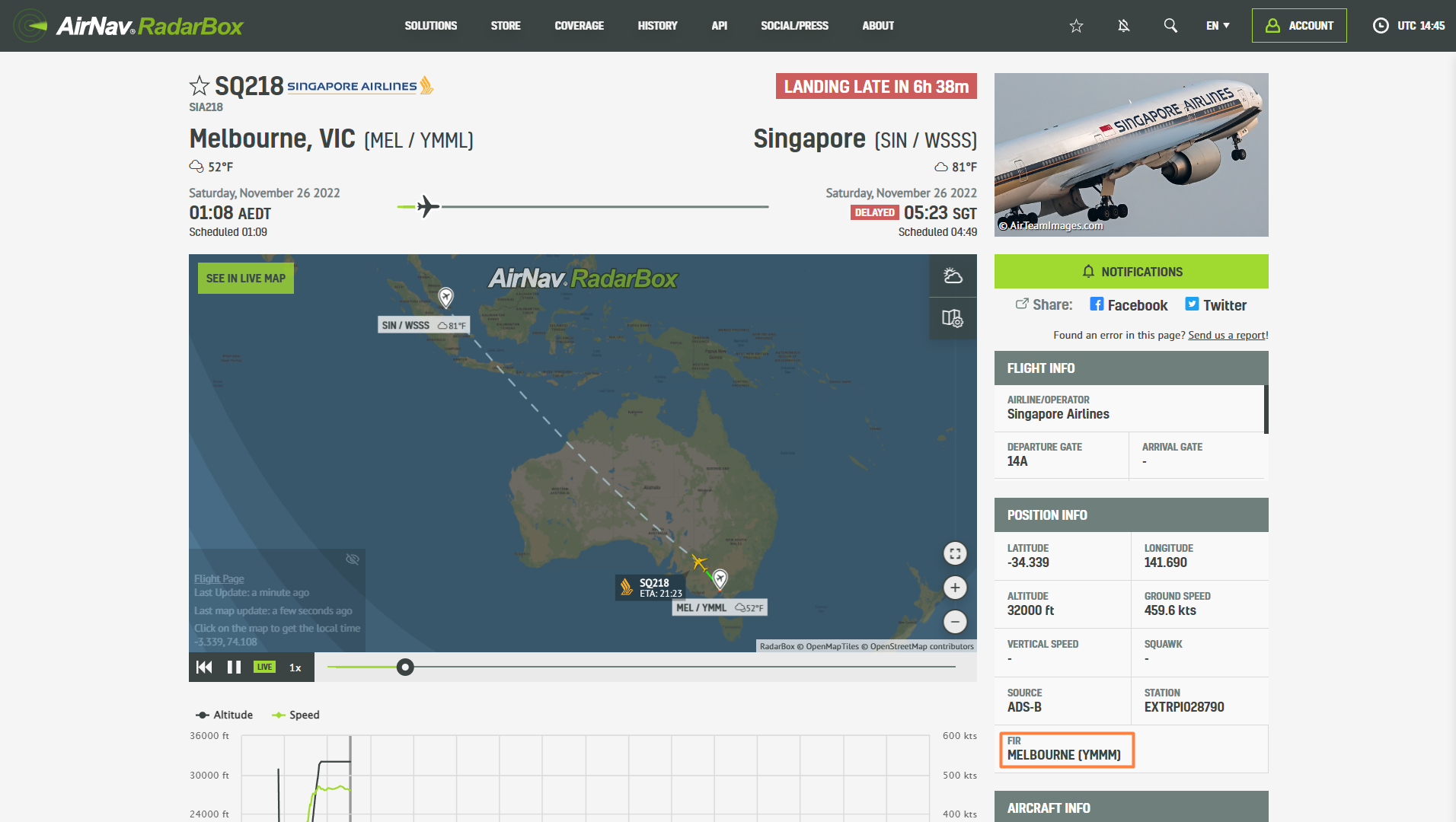Viewport: 1456px width, 822px height.
Task: Open the ABOUT menu item
Action: click(x=878, y=26)
